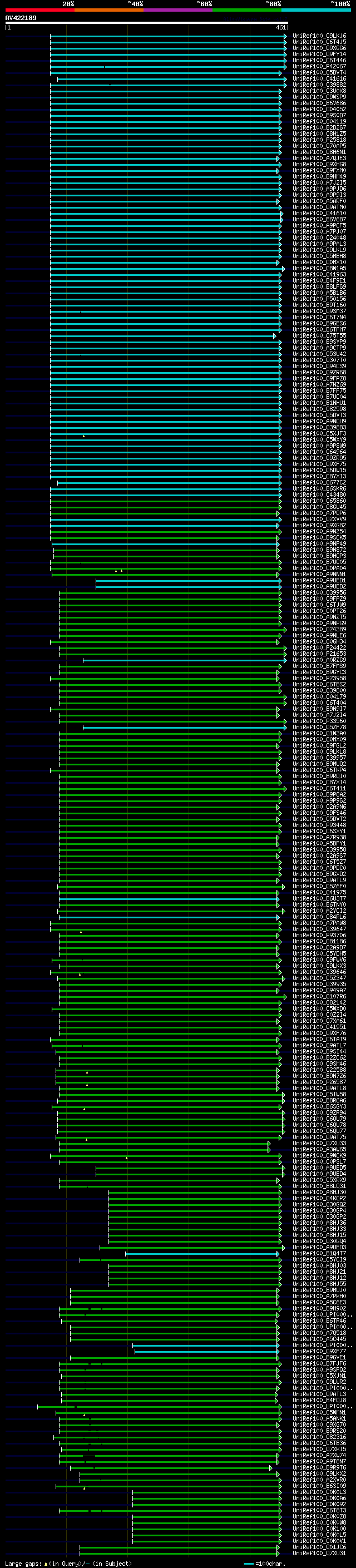
Task: Click the UniRef100_C0K100 hit label
Action: (319, 1529)
